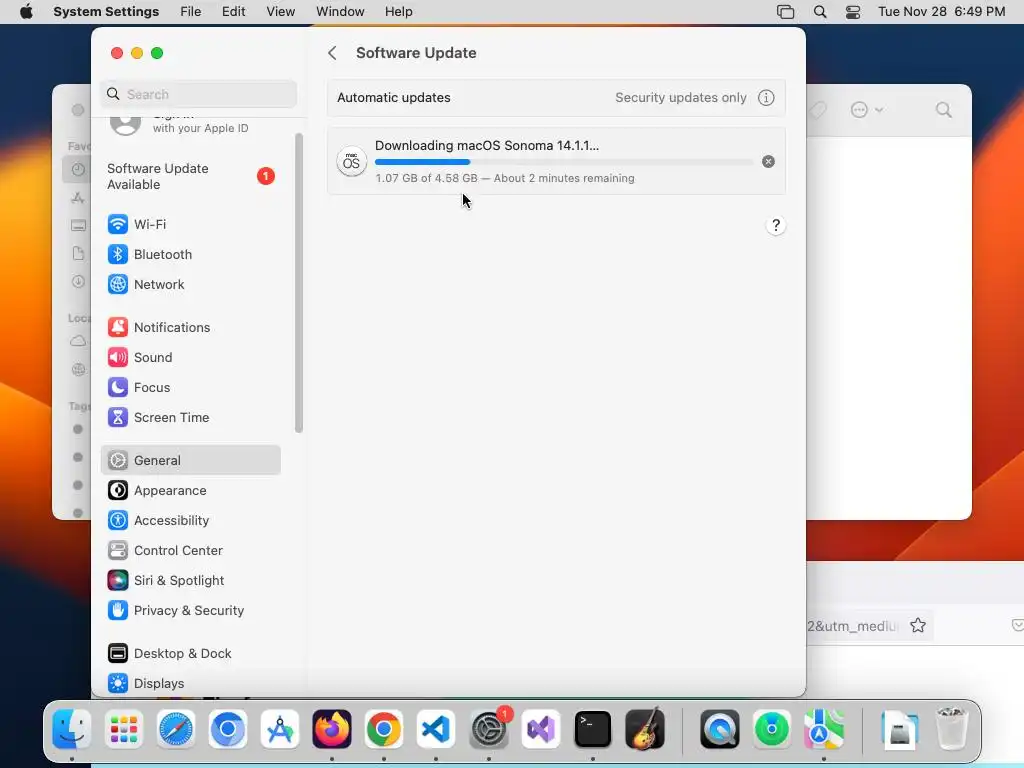Open Launchpad from the Dock
The image size is (1024, 768).
(x=124, y=729)
